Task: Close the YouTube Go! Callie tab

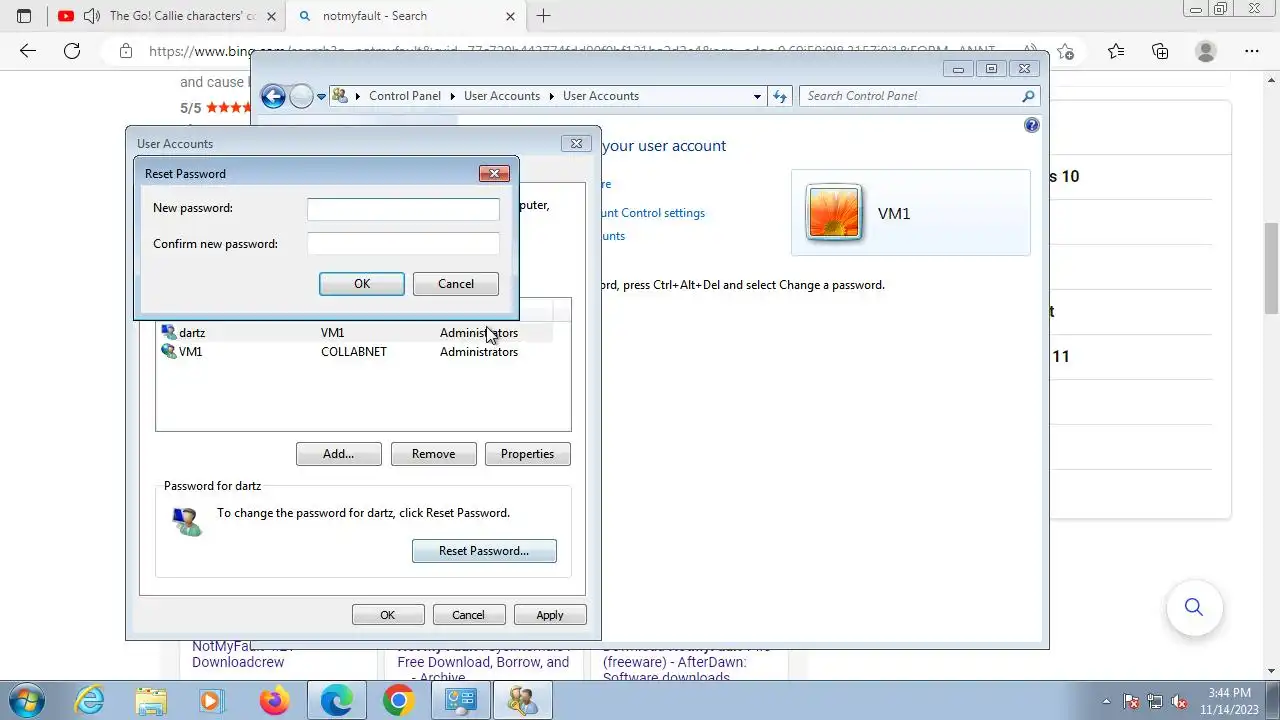Action: click(x=271, y=16)
